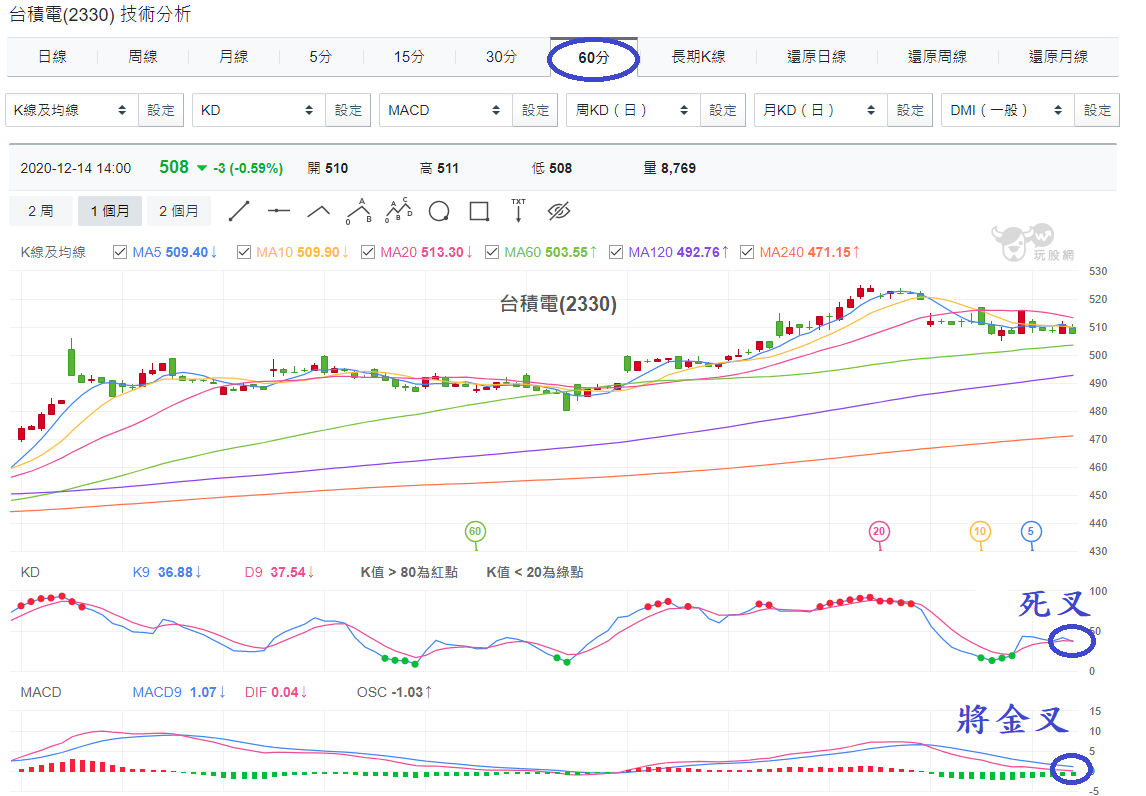Click the MA20 marker on time axis
1146x796 pixels.
879,531
